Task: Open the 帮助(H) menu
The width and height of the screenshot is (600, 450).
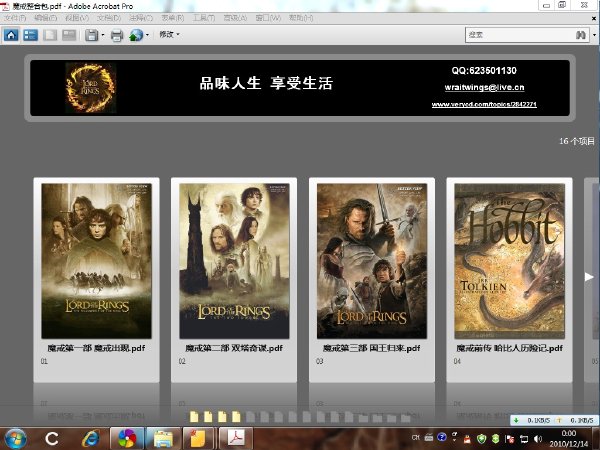Action: click(301, 18)
